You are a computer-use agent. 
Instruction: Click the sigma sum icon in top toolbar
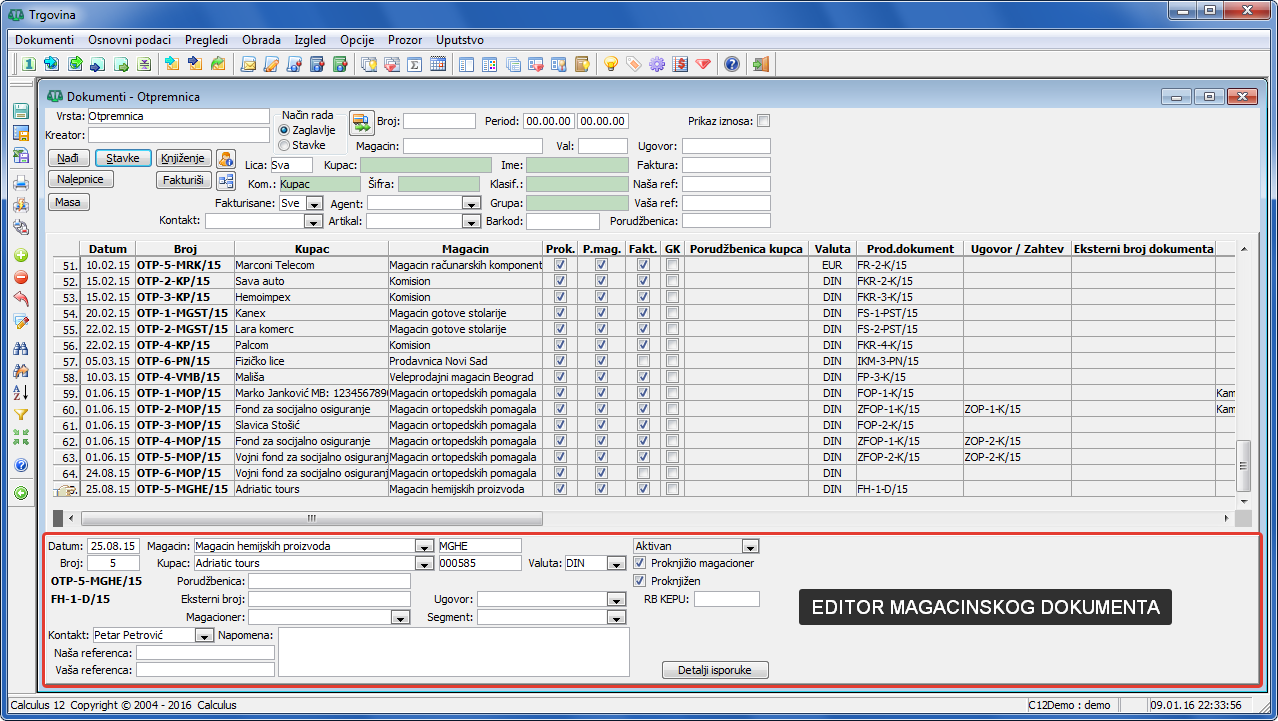click(x=415, y=65)
